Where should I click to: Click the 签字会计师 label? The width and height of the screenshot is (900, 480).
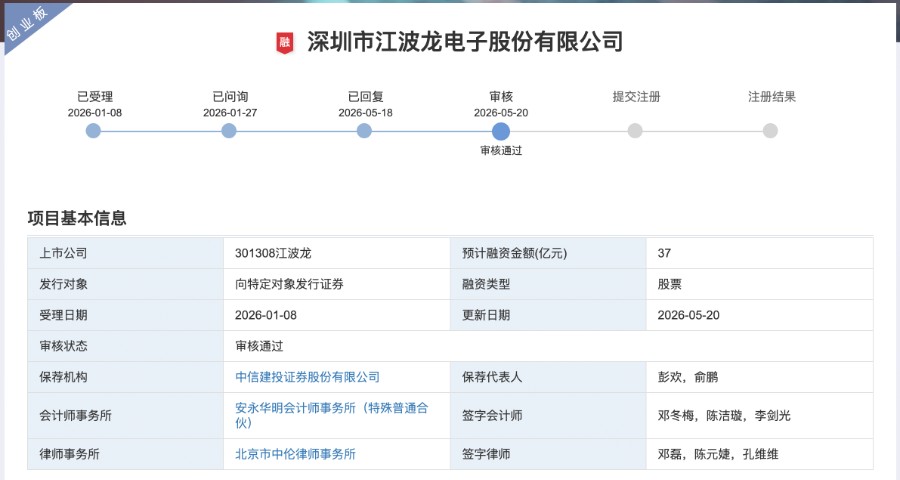[492, 416]
